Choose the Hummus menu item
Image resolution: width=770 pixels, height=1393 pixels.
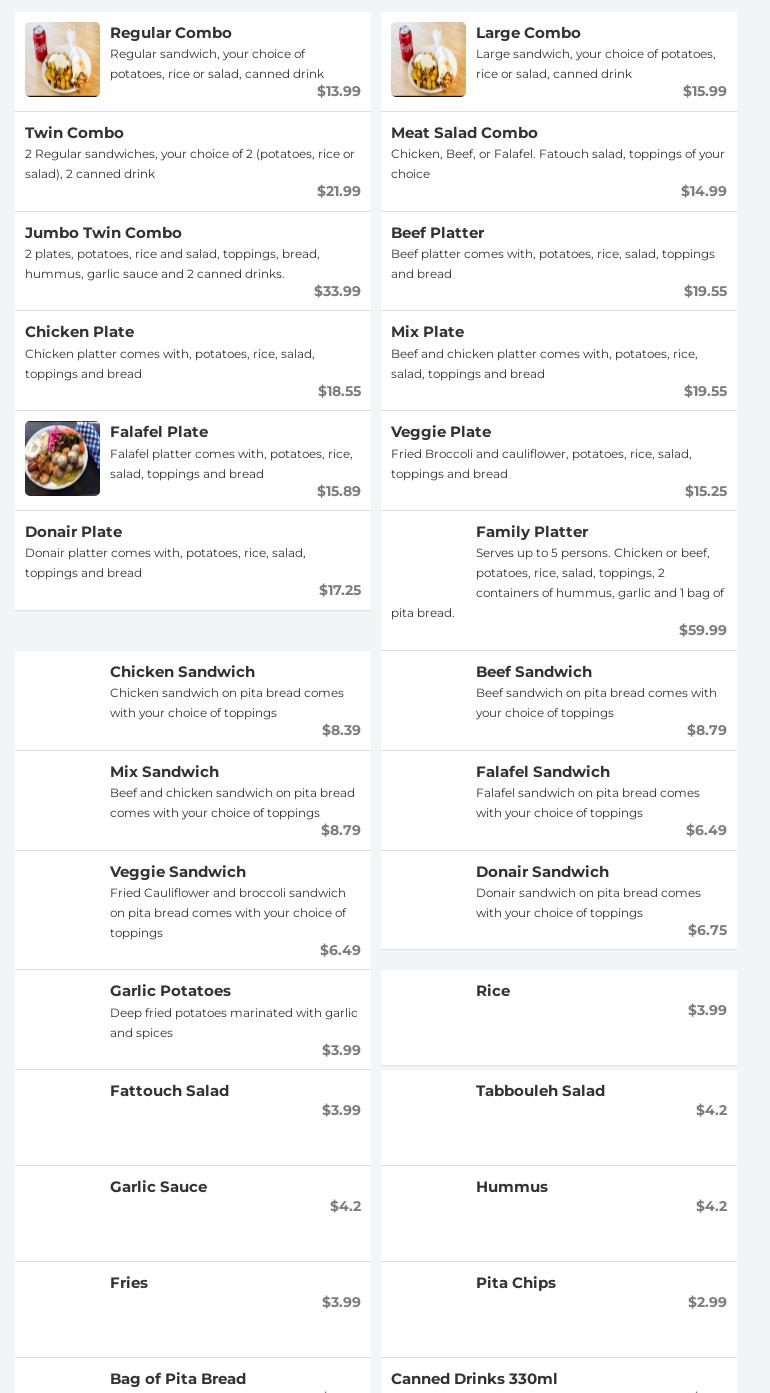pyautogui.click(x=558, y=1212)
